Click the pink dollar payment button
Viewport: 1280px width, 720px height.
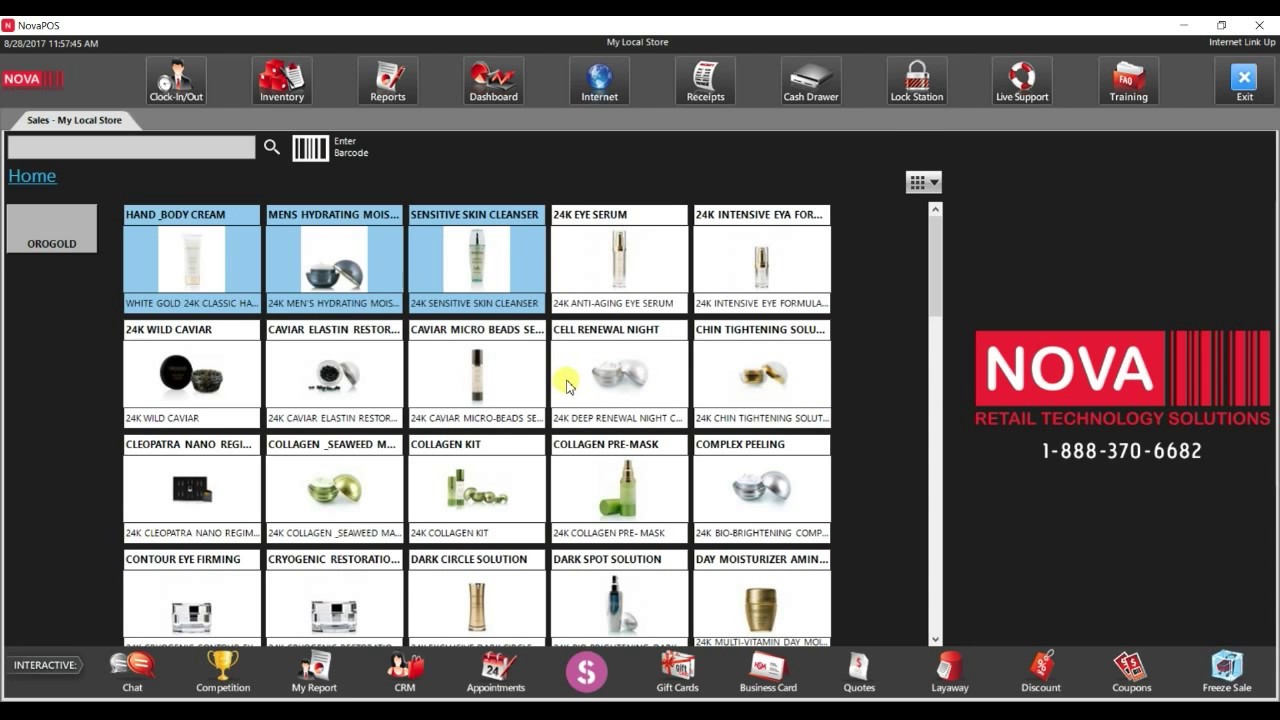[x=587, y=672]
